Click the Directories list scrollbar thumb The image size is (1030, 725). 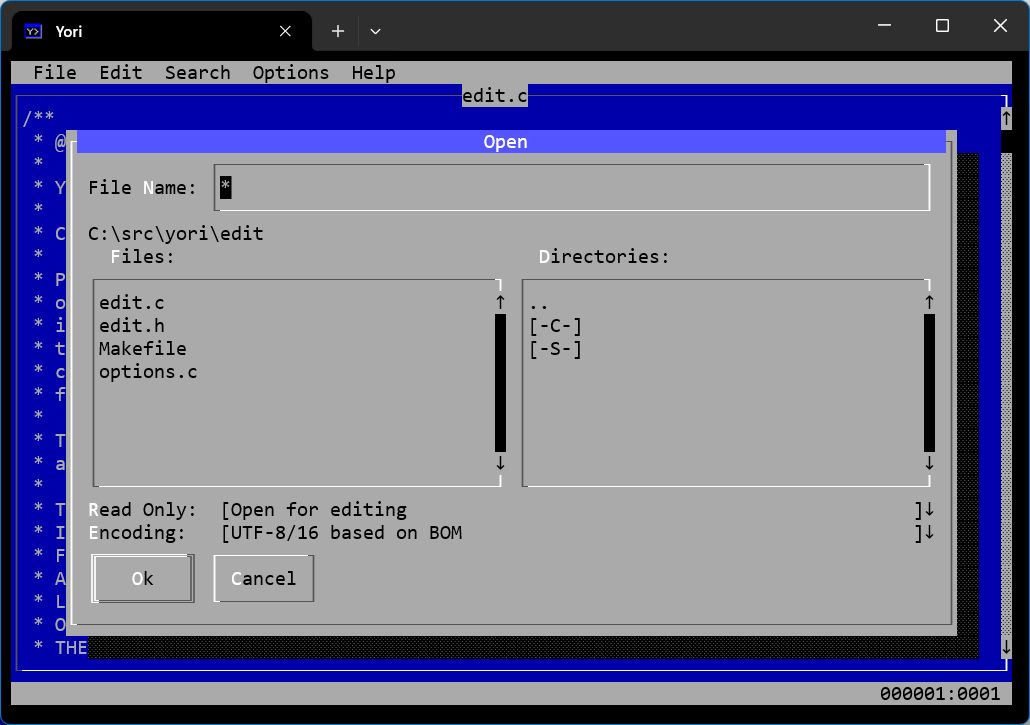[929, 383]
